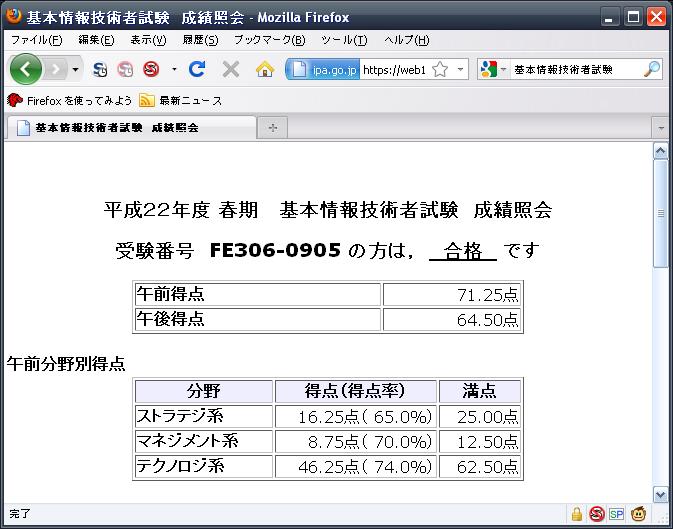The width and height of the screenshot is (673, 529).
Task: Click the 62.50点 full marks cell
Action: [480, 466]
